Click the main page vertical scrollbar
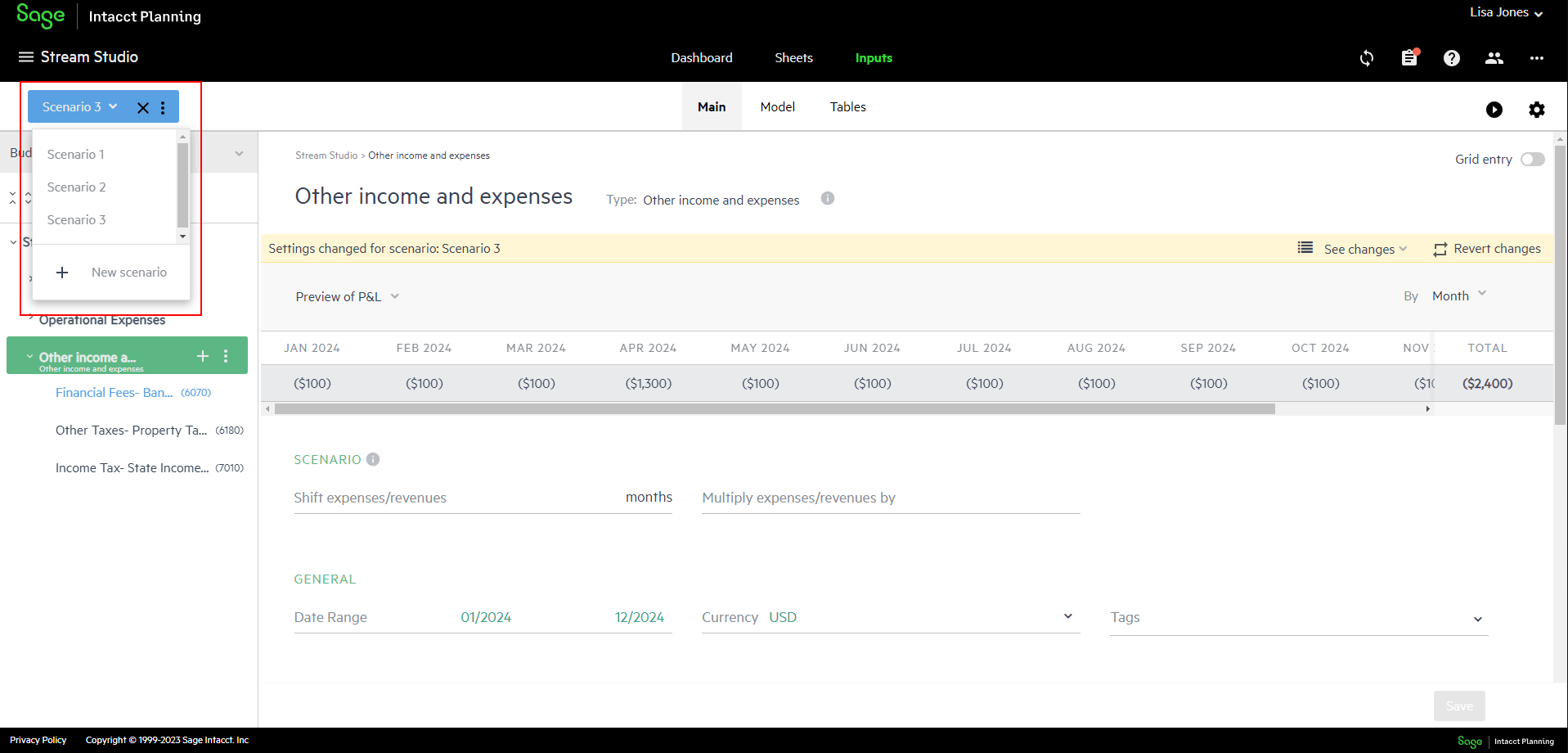1568x753 pixels. tap(1561, 285)
